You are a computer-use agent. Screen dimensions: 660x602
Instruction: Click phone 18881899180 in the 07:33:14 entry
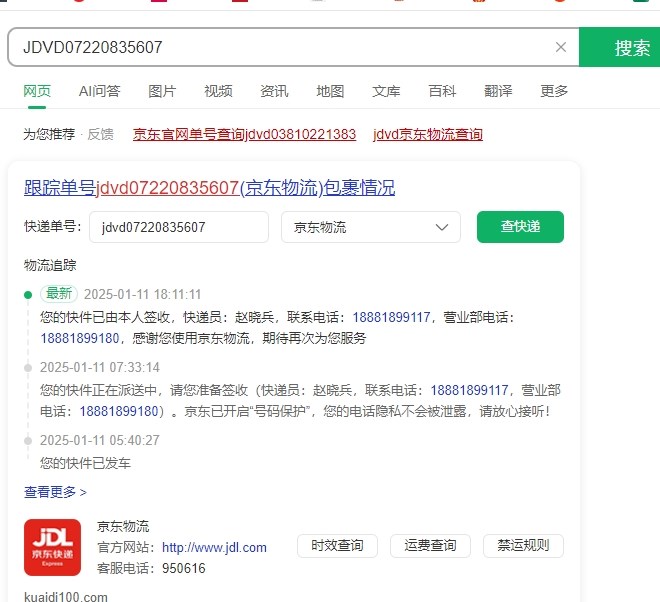point(119,411)
